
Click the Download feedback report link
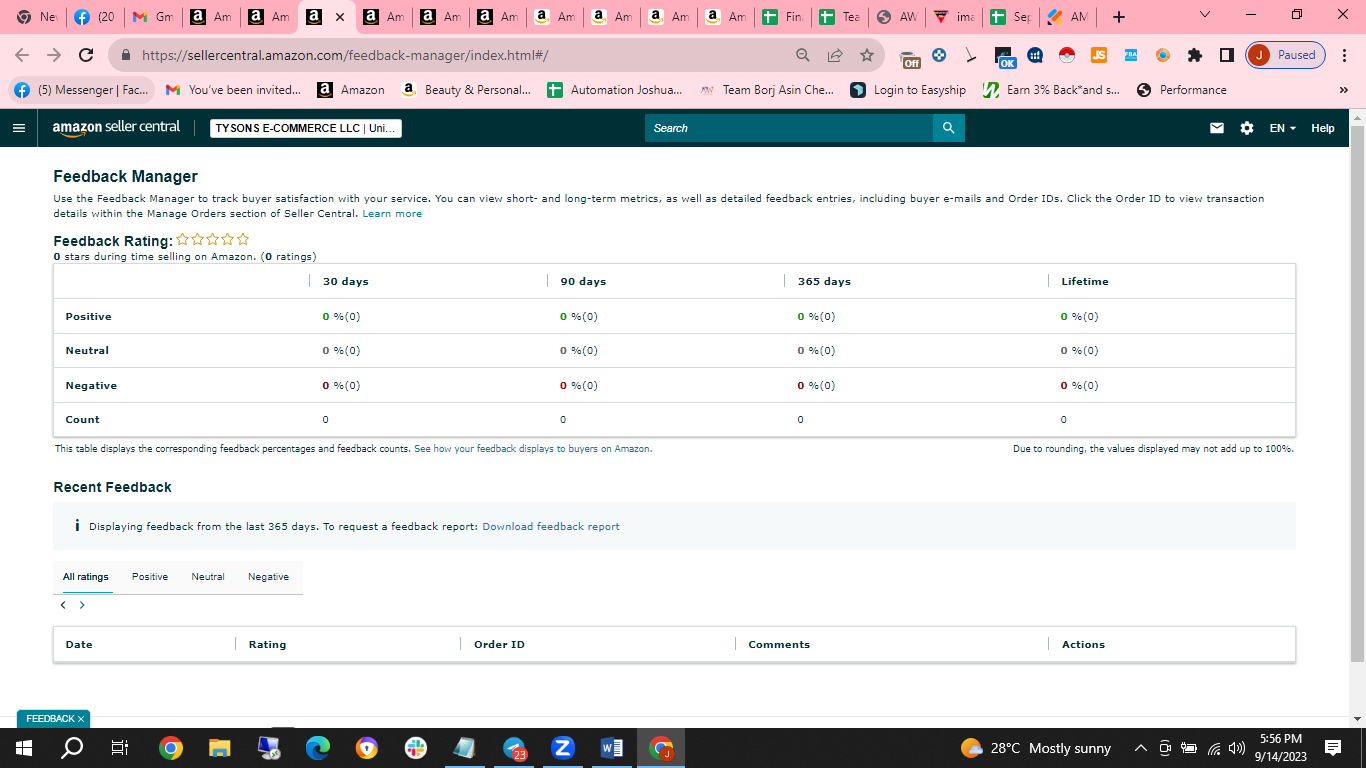[x=551, y=527]
